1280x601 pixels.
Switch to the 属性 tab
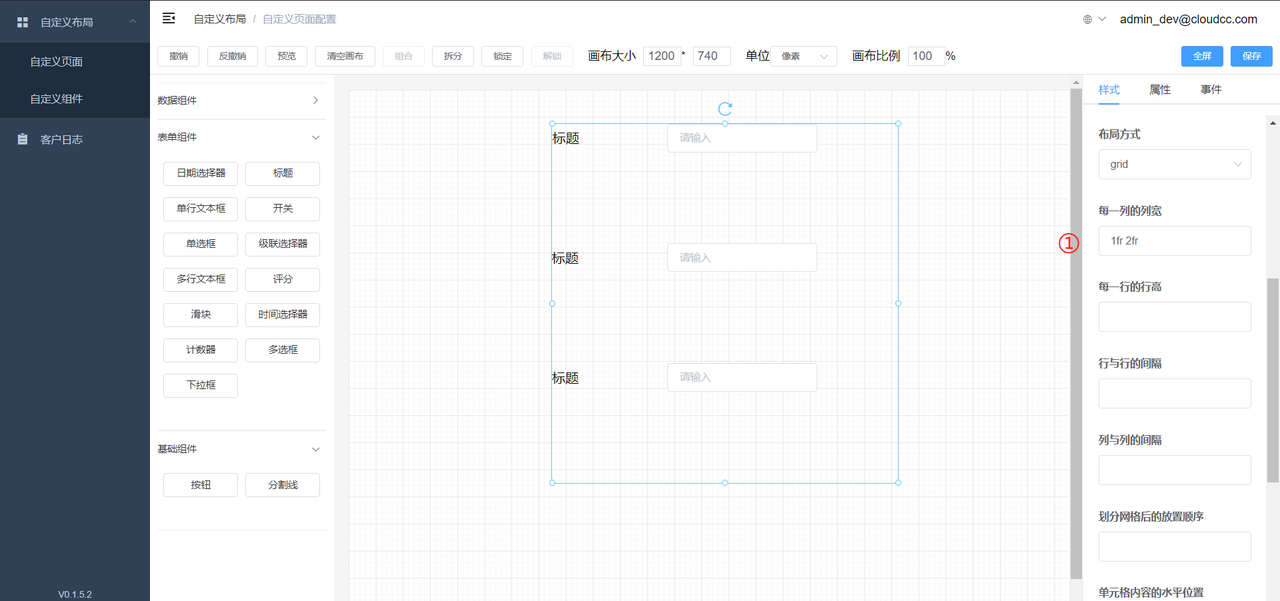(1160, 90)
